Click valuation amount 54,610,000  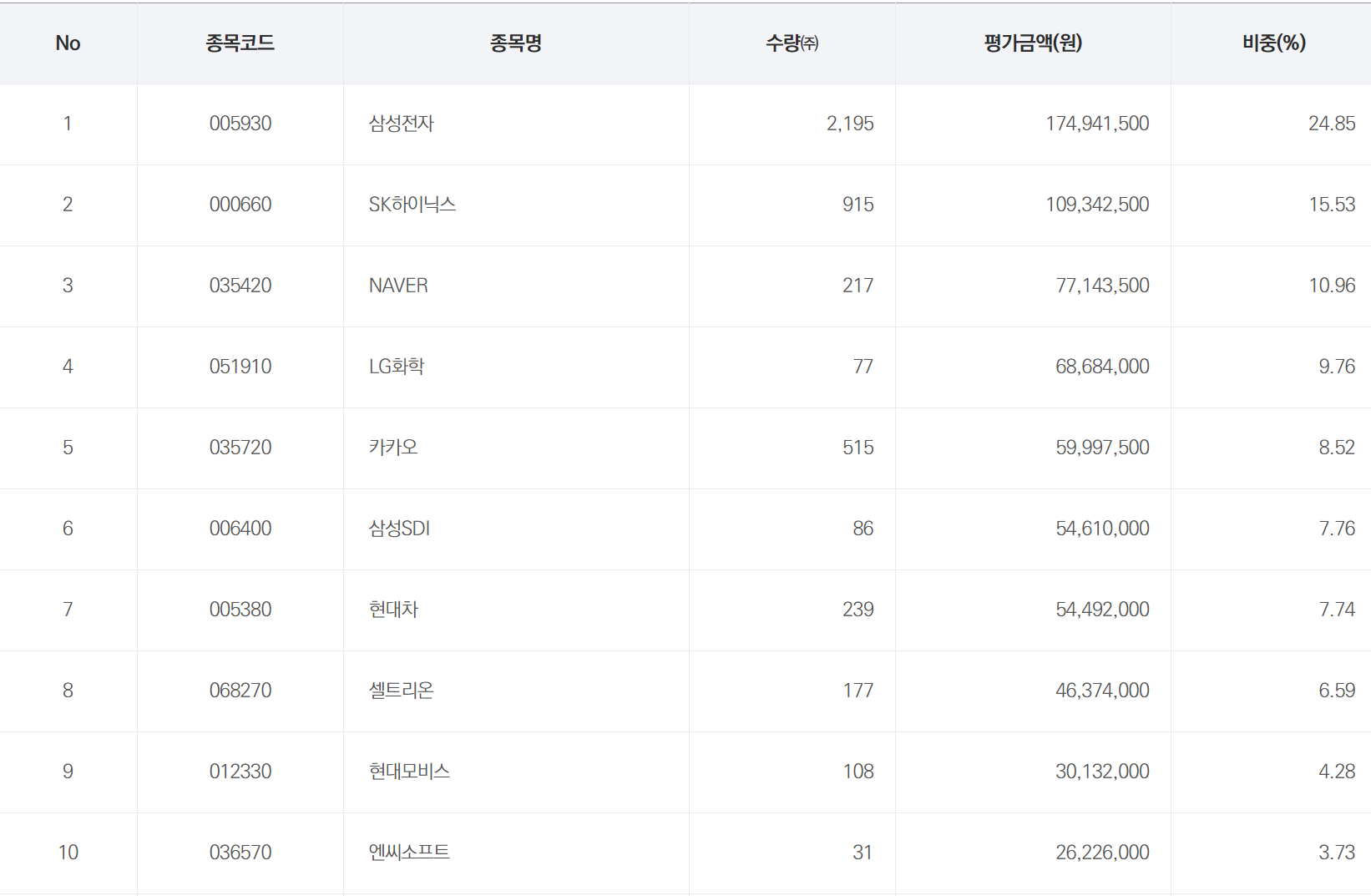[x=1102, y=529]
